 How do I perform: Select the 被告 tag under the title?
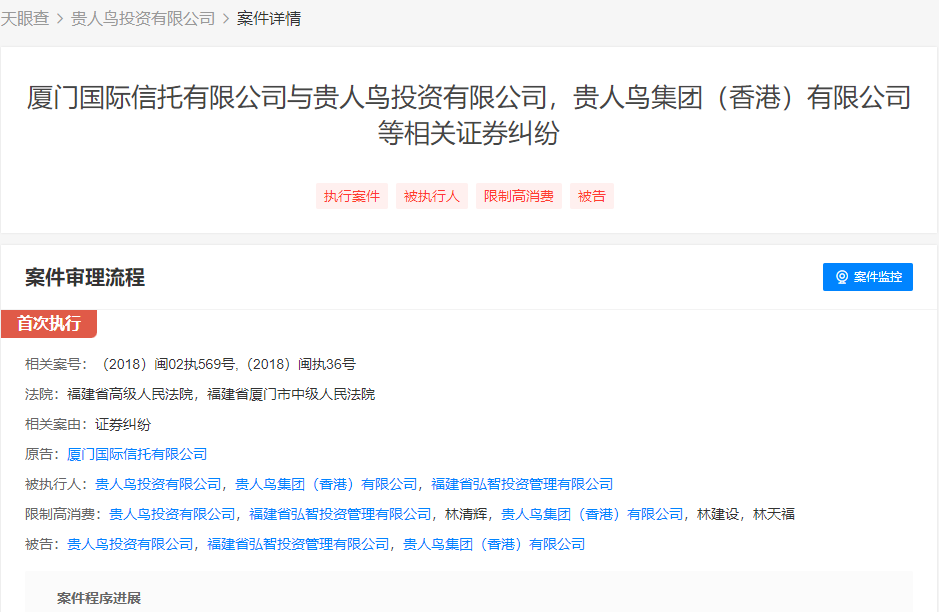pyautogui.click(x=592, y=196)
